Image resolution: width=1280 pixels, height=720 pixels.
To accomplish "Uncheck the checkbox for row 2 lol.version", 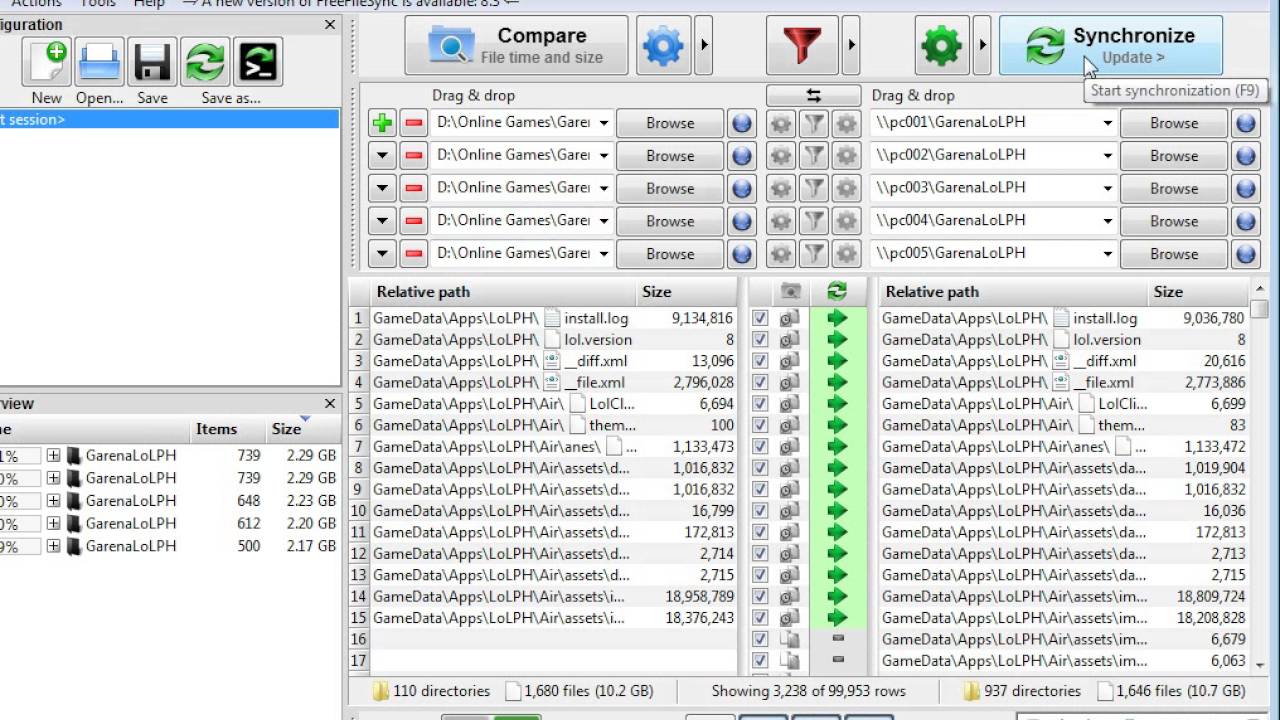I will pyautogui.click(x=760, y=340).
